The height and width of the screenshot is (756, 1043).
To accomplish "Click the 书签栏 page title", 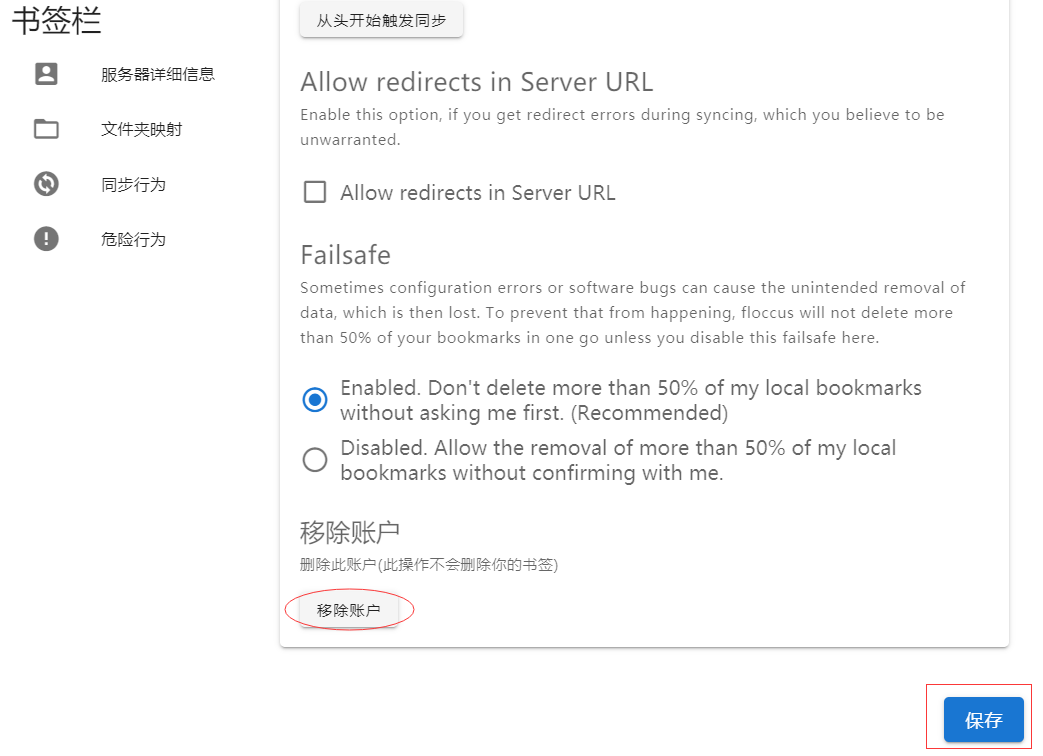I will [57, 20].
